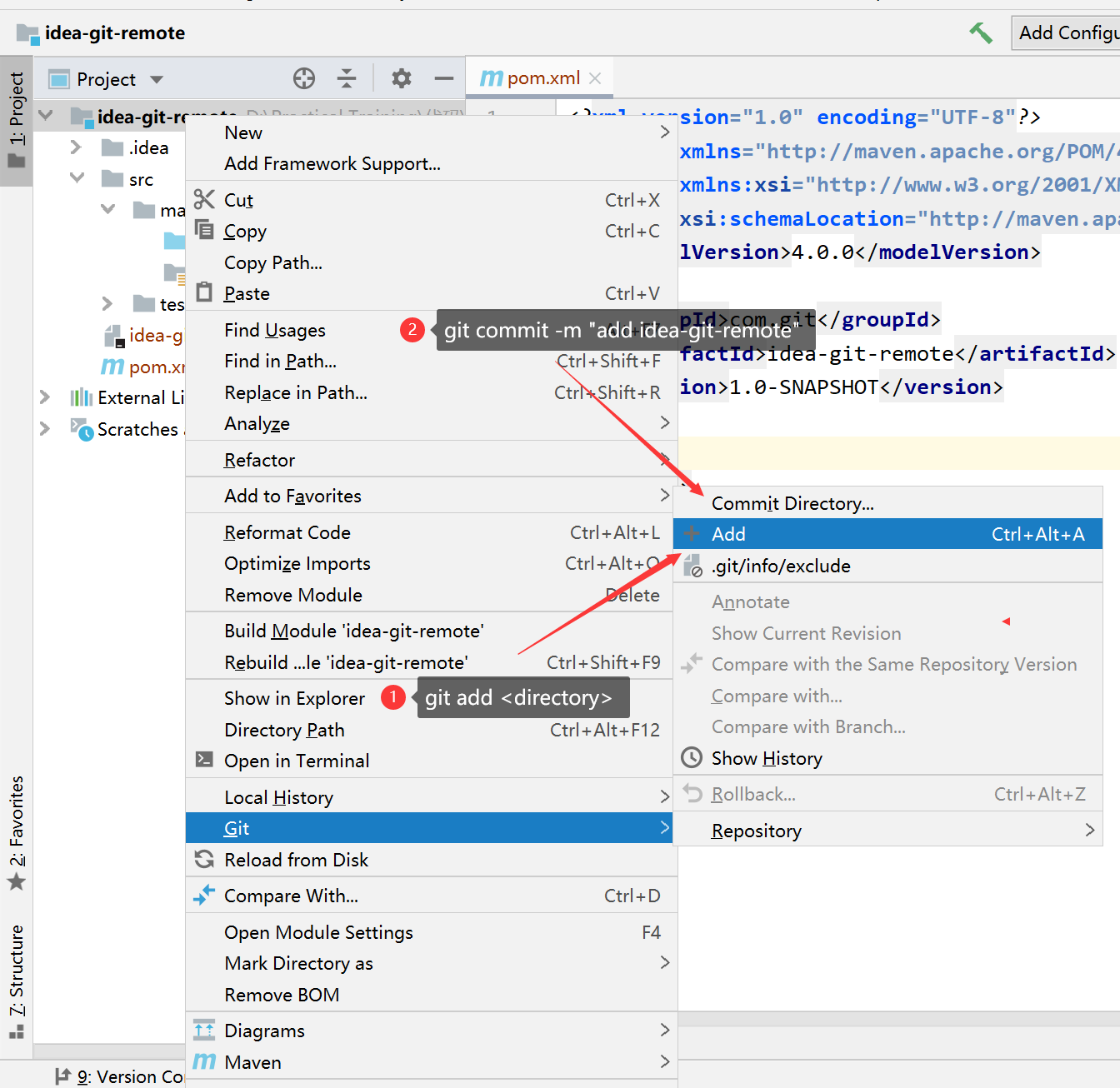Viewport: 1120px width, 1088px height.
Task: Collapse the src folder arrow
Action: 77,178
